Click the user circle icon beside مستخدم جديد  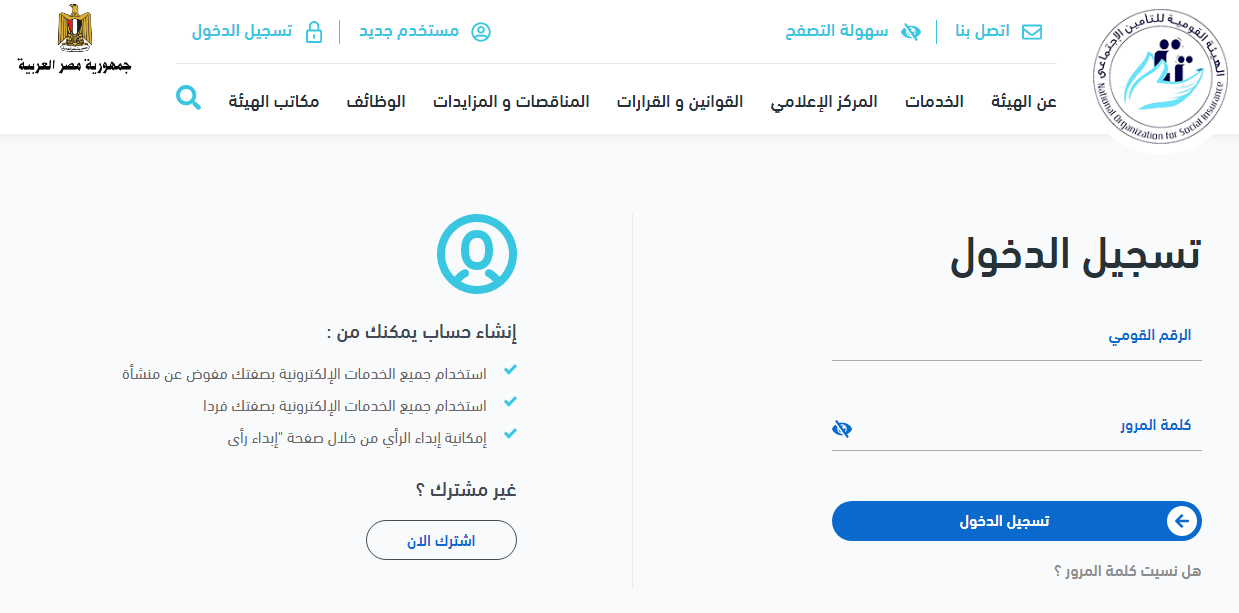click(x=481, y=32)
